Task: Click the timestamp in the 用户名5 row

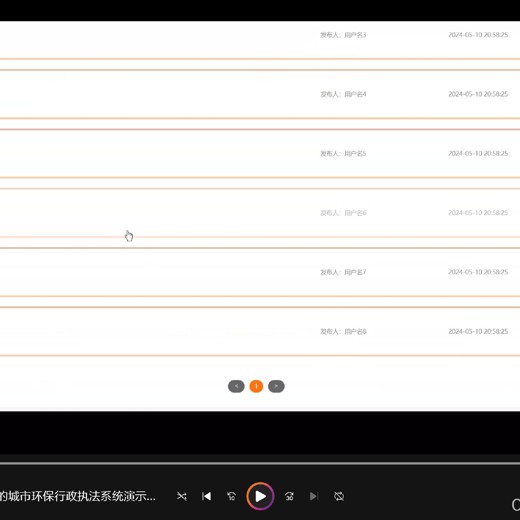Action: pos(478,153)
